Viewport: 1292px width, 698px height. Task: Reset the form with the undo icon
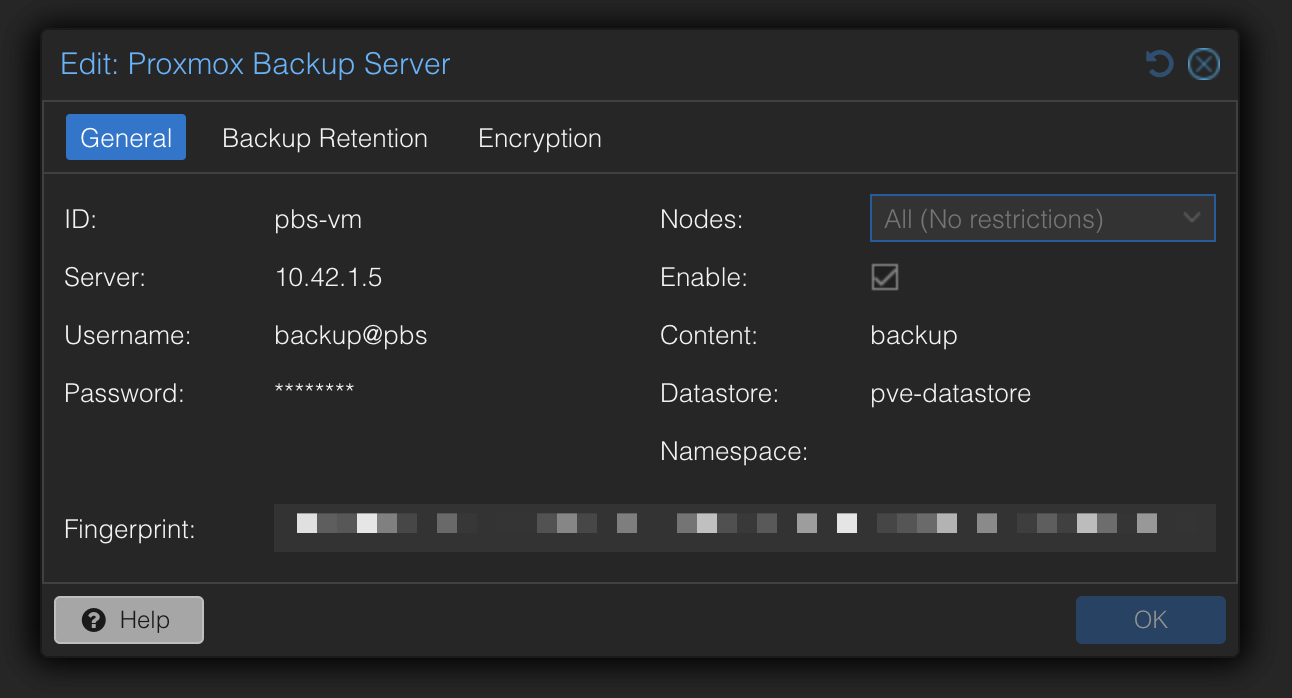coord(1159,65)
